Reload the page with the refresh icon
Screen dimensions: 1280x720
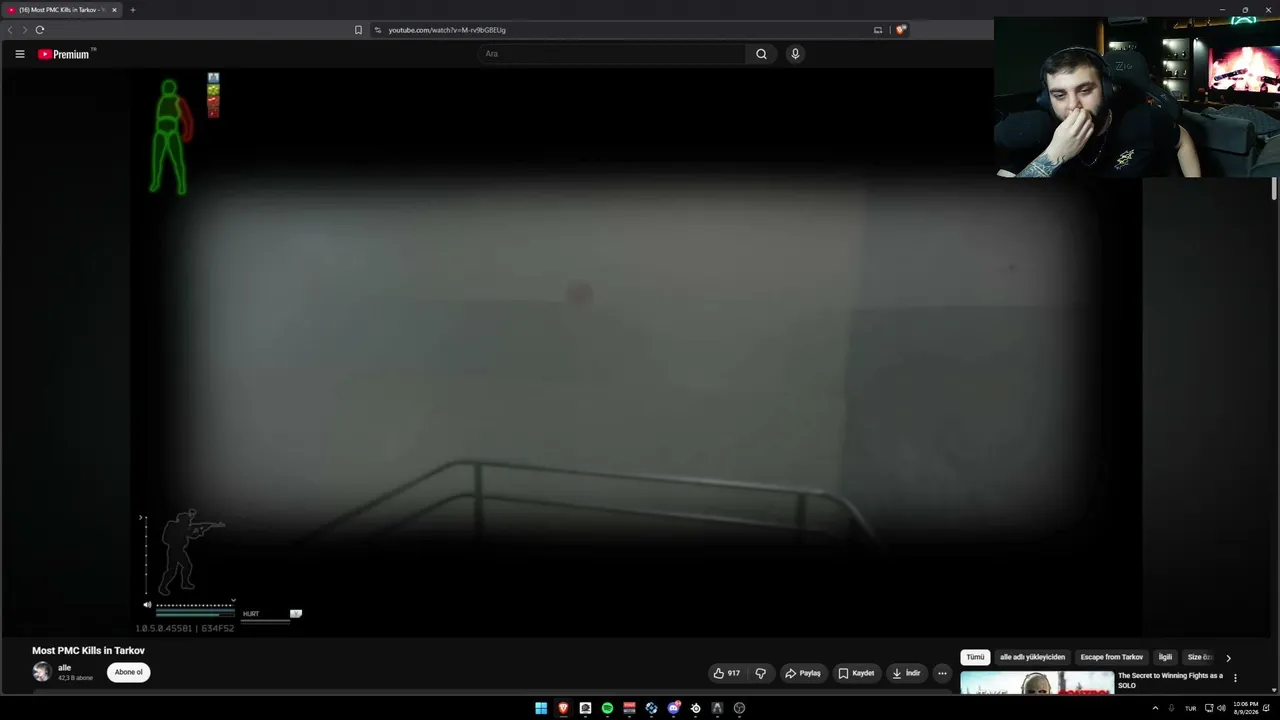pyautogui.click(x=40, y=30)
